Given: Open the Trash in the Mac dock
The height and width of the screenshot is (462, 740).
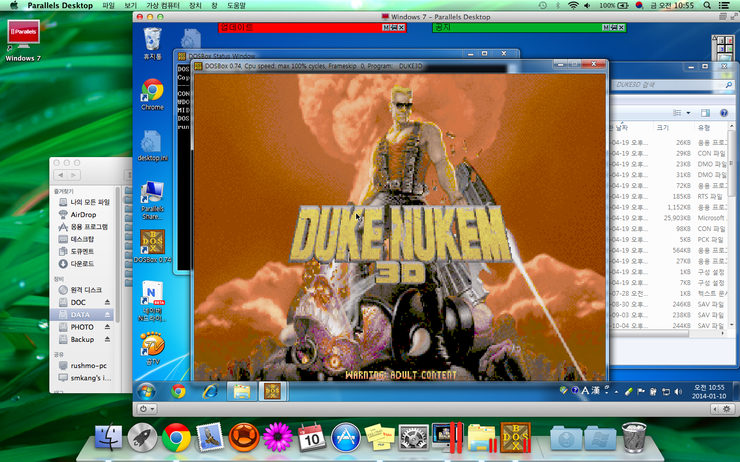Looking at the screenshot, I should click(x=634, y=437).
